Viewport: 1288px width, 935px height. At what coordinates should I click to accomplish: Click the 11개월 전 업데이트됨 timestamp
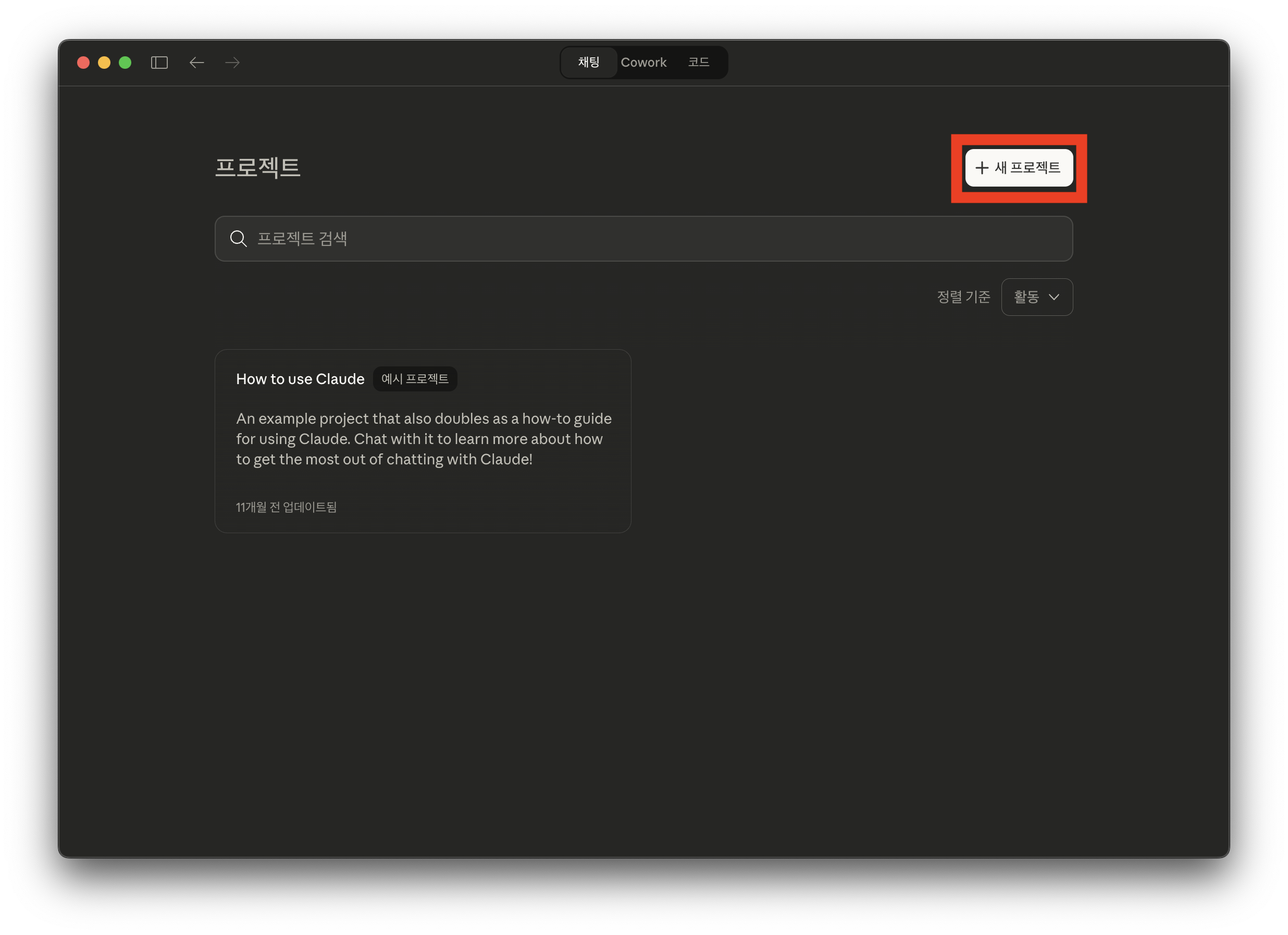(x=286, y=507)
